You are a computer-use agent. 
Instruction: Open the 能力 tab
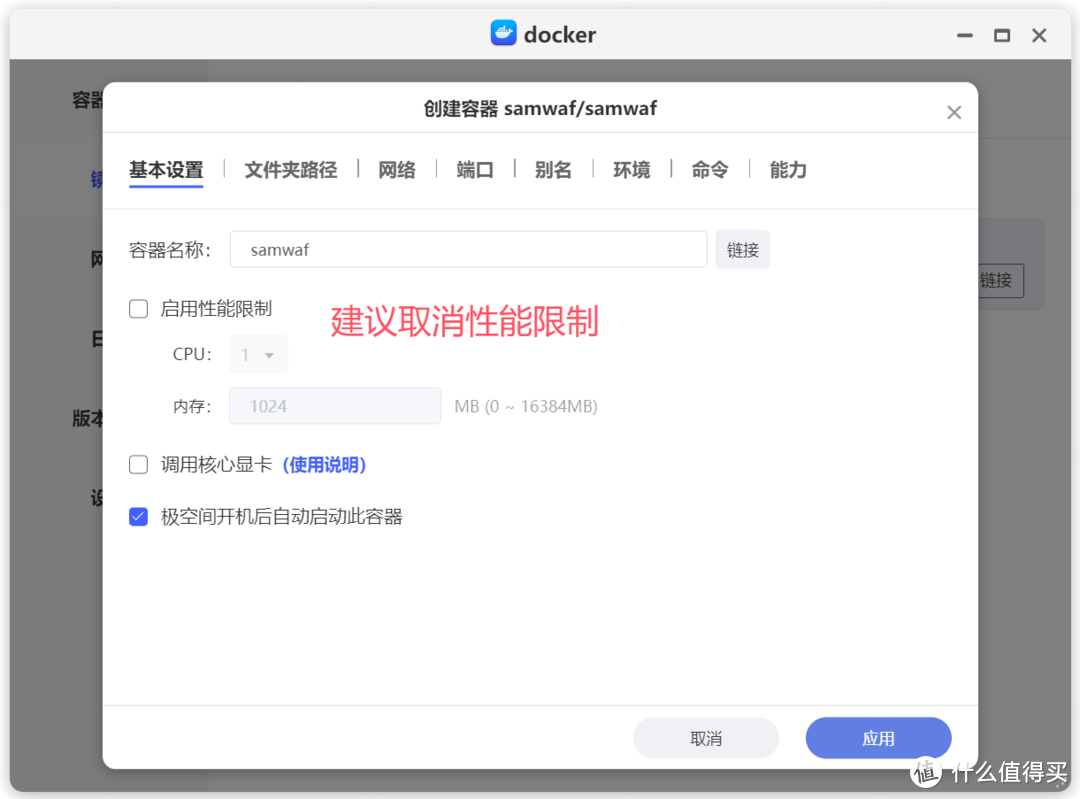pyautogui.click(x=787, y=170)
